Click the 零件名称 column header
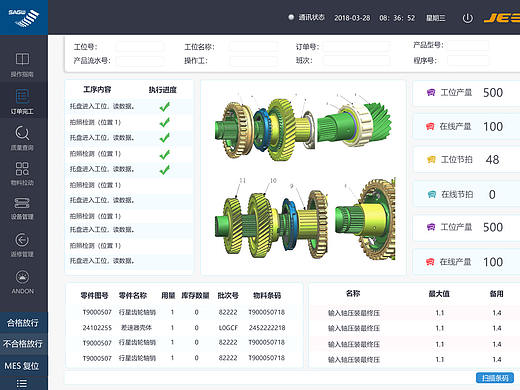Viewport: 520px width, 390px height. (x=133, y=295)
